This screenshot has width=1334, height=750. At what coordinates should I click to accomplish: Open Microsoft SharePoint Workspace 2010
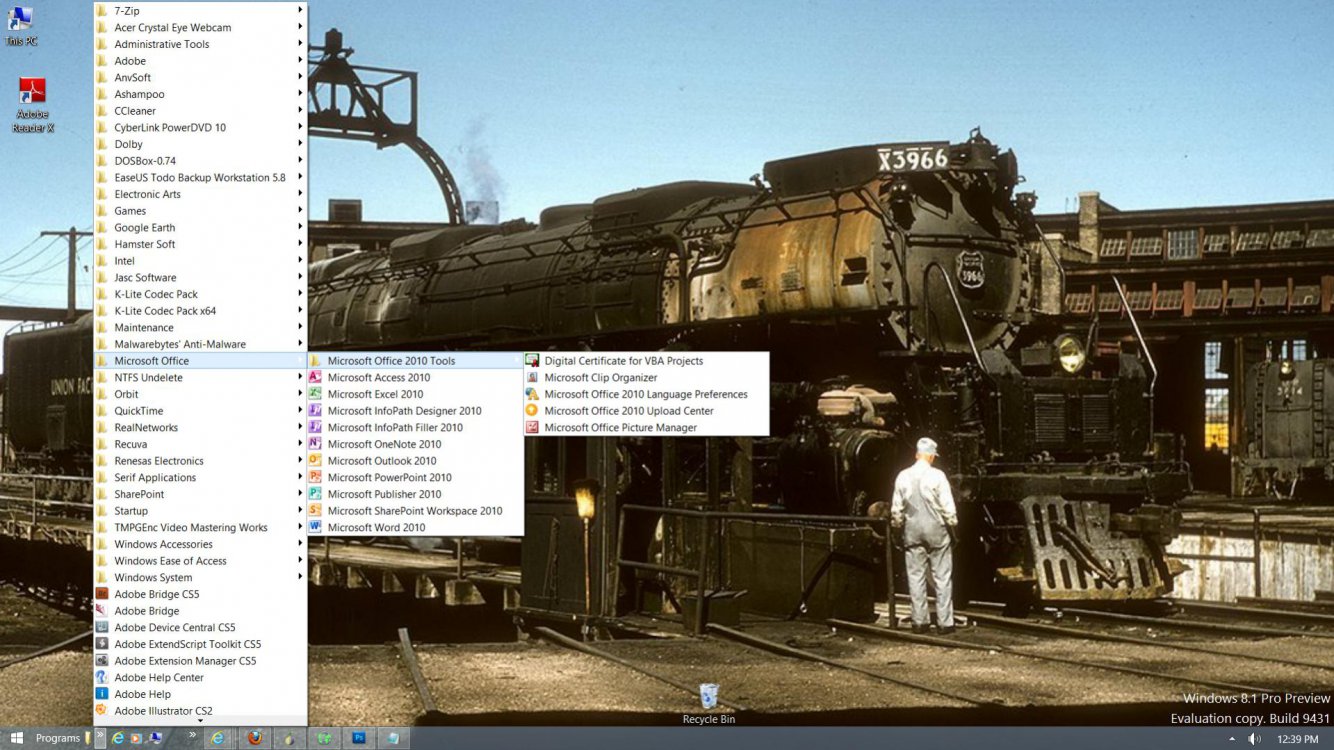pyautogui.click(x=415, y=511)
